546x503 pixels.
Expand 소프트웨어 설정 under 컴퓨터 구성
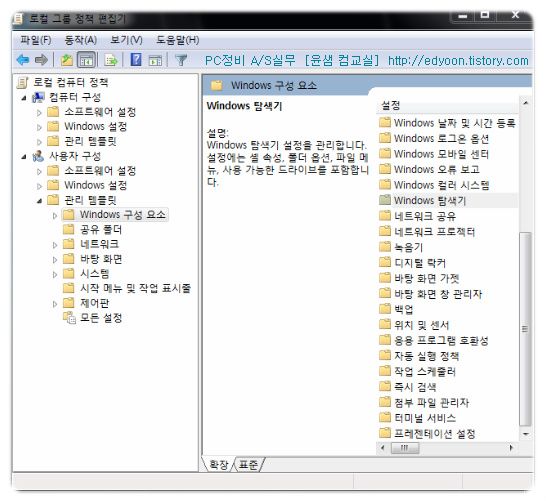coord(39,113)
